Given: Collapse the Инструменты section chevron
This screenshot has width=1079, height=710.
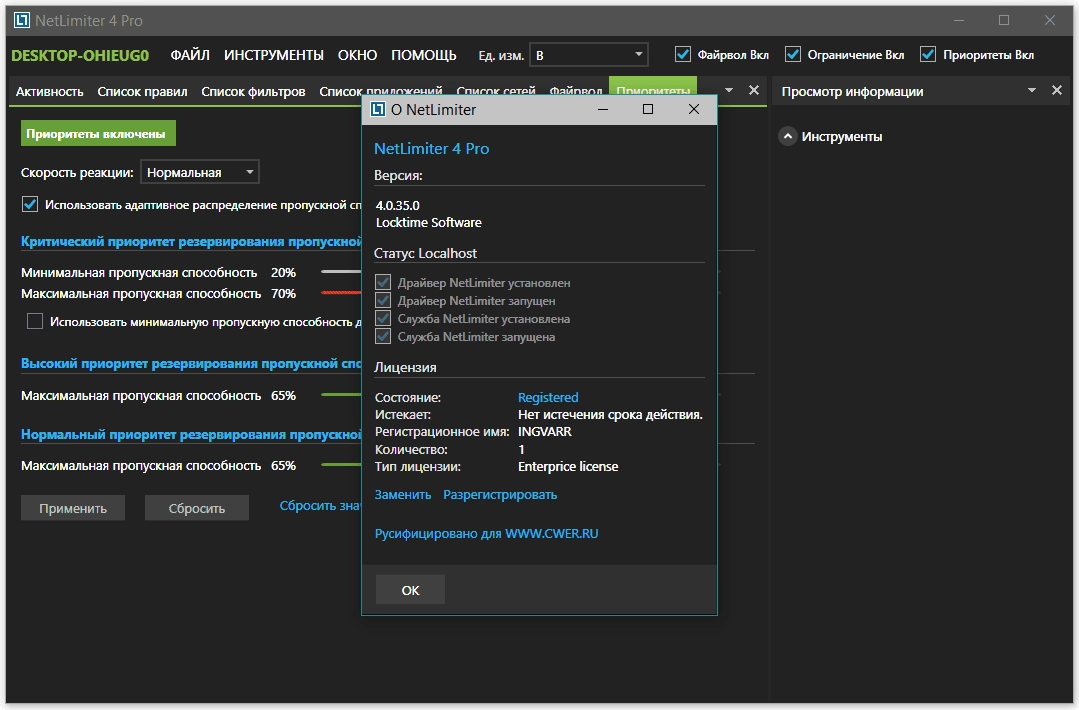Looking at the screenshot, I should [788, 136].
